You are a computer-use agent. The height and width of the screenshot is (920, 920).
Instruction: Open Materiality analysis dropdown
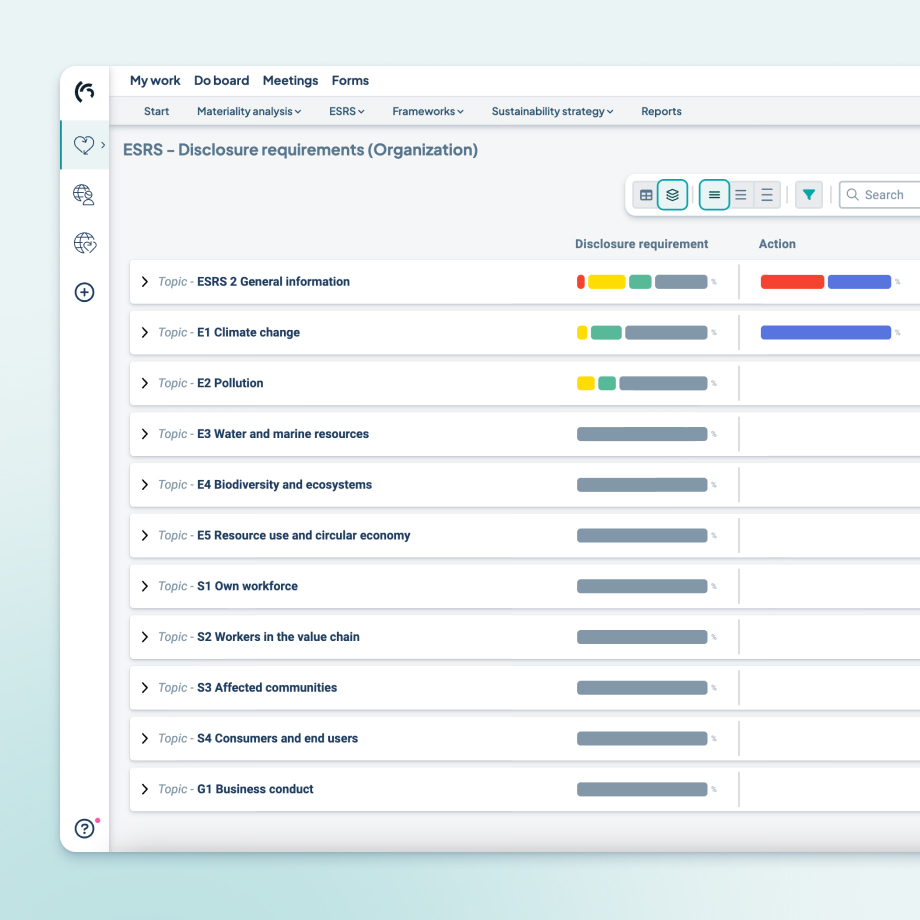click(x=249, y=111)
